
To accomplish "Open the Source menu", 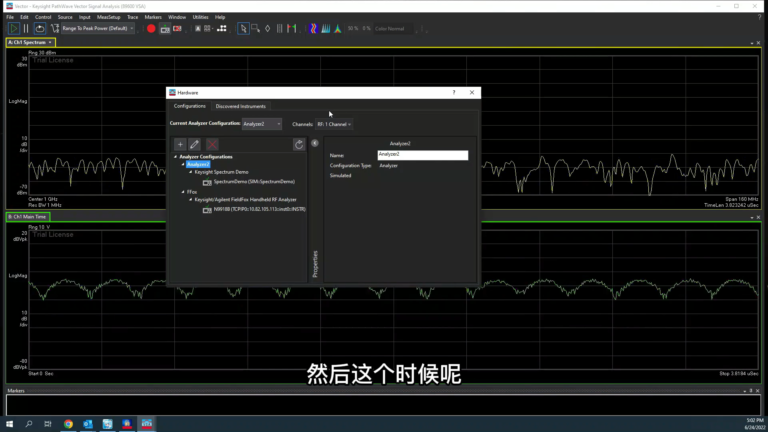I will coord(65,17).
